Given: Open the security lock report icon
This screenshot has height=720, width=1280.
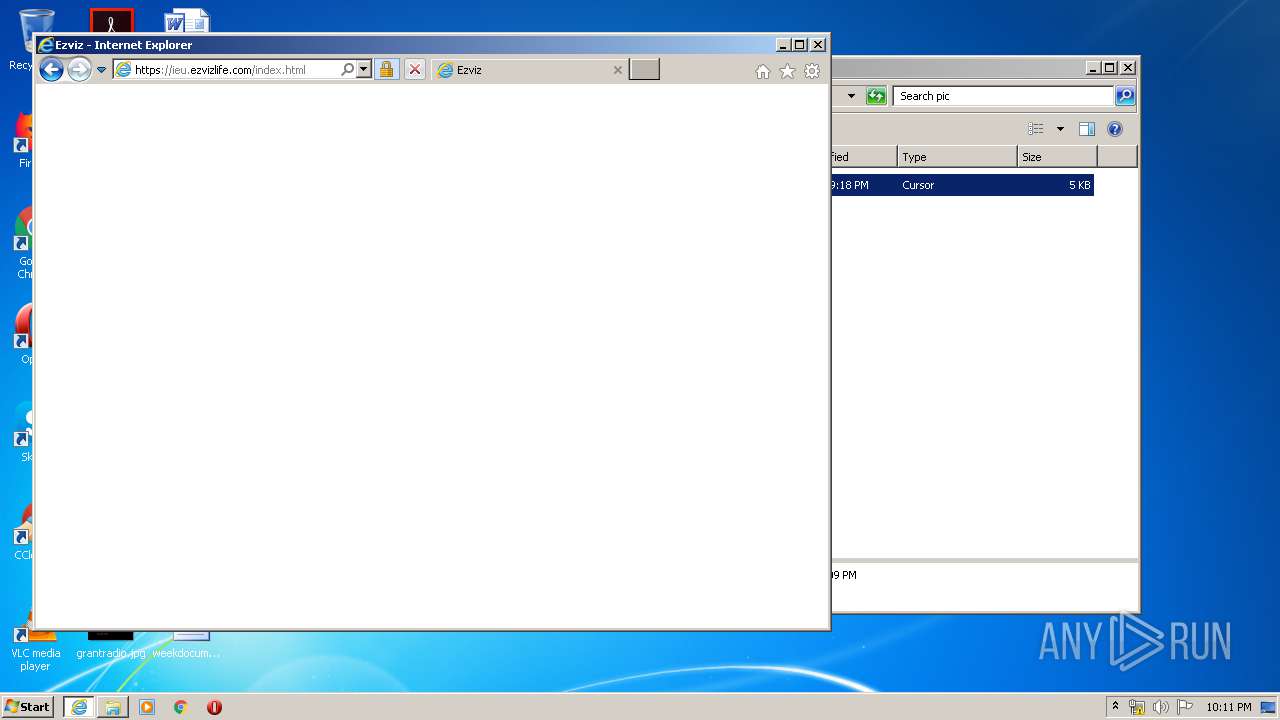Looking at the screenshot, I should 386,69.
